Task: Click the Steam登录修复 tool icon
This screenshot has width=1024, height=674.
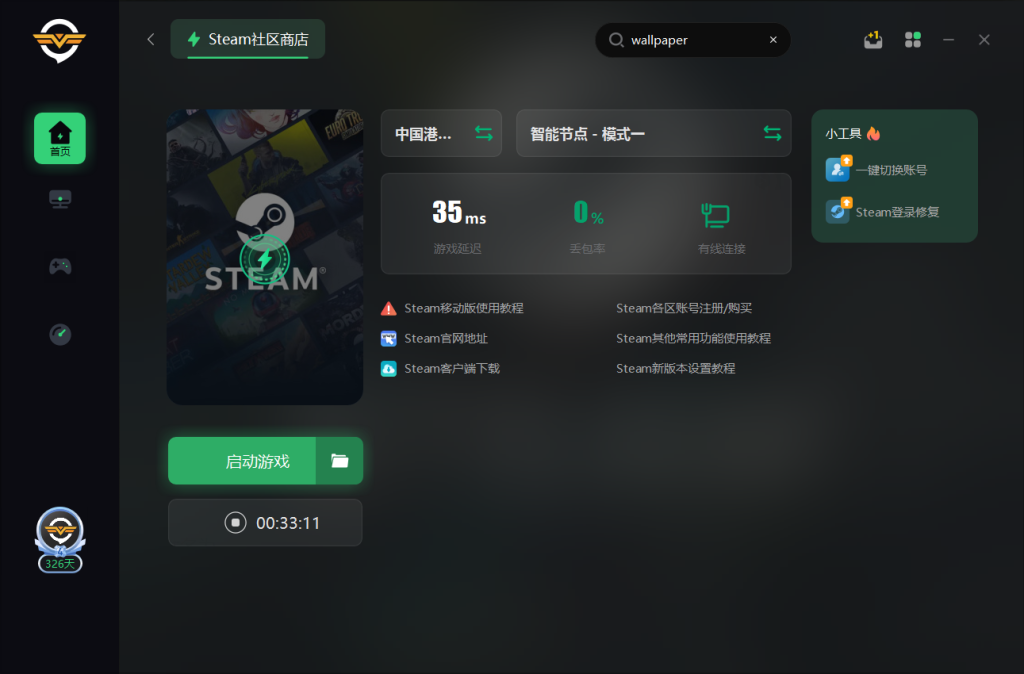Action: coord(839,210)
